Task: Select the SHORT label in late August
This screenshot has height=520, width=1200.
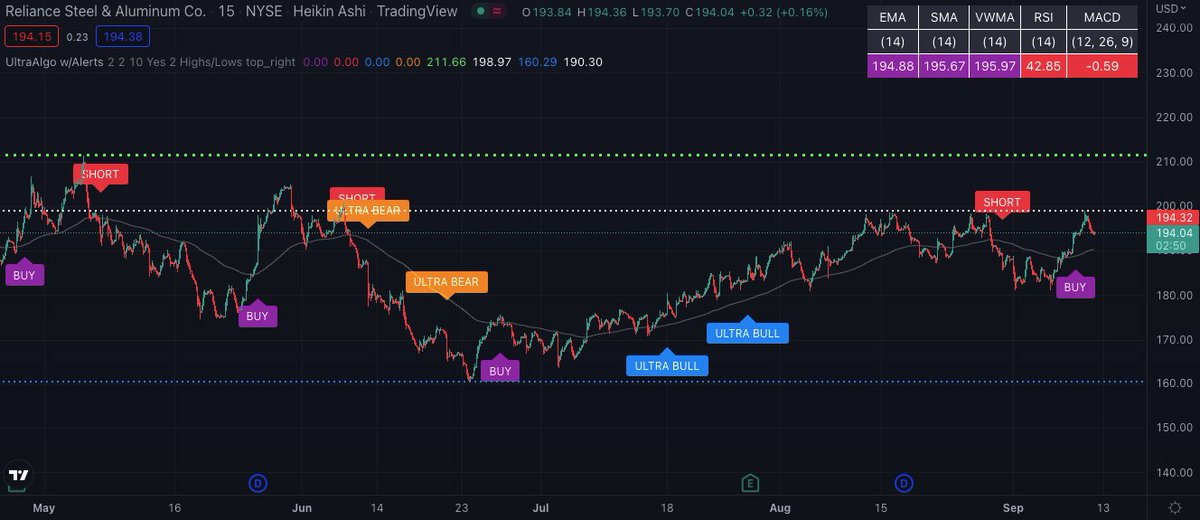Action: coord(1002,202)
